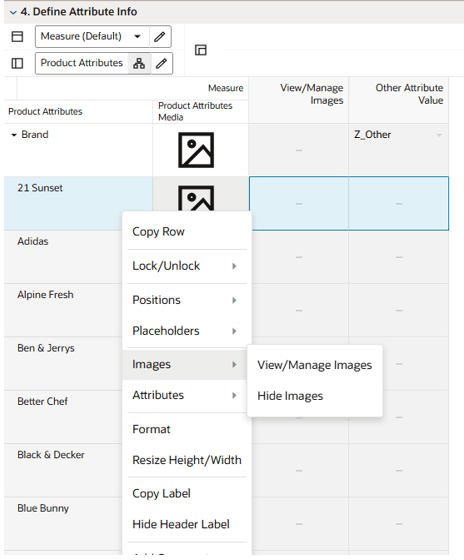This screenshot has height=560, width=464.
Task: Click the Blue Bunny Other Attribute Value cell
Action: [399, 524]
